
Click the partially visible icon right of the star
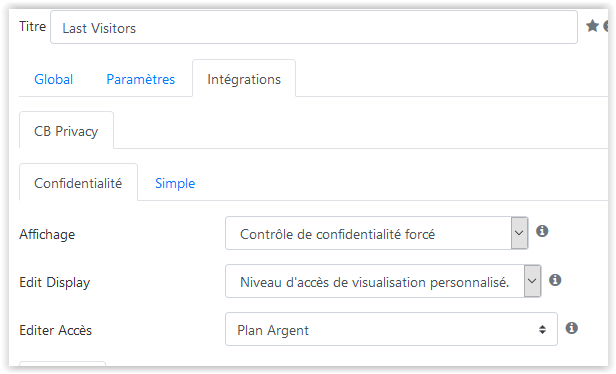606,26
